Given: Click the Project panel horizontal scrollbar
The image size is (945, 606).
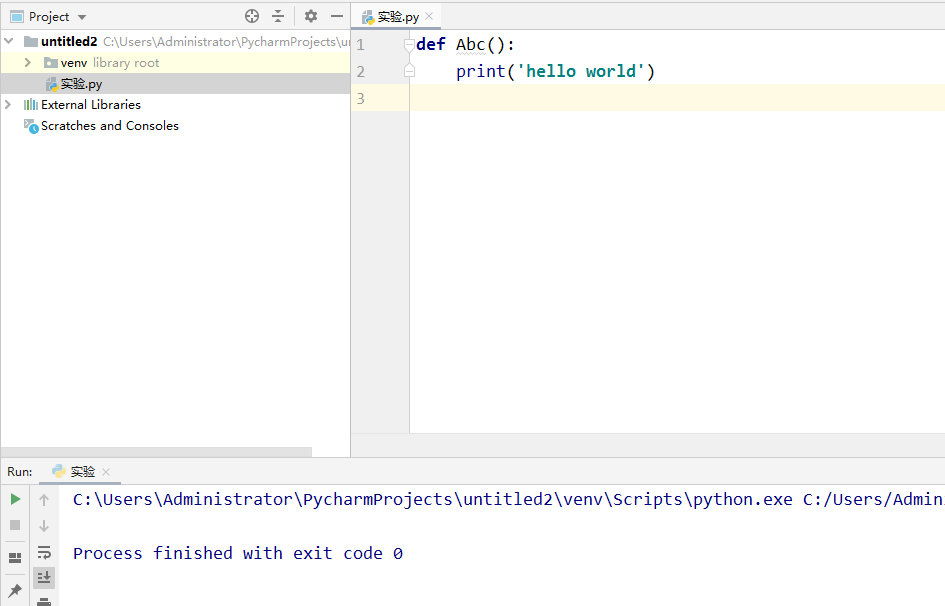Looking at the screenshot, I should [x=157, y=452].
